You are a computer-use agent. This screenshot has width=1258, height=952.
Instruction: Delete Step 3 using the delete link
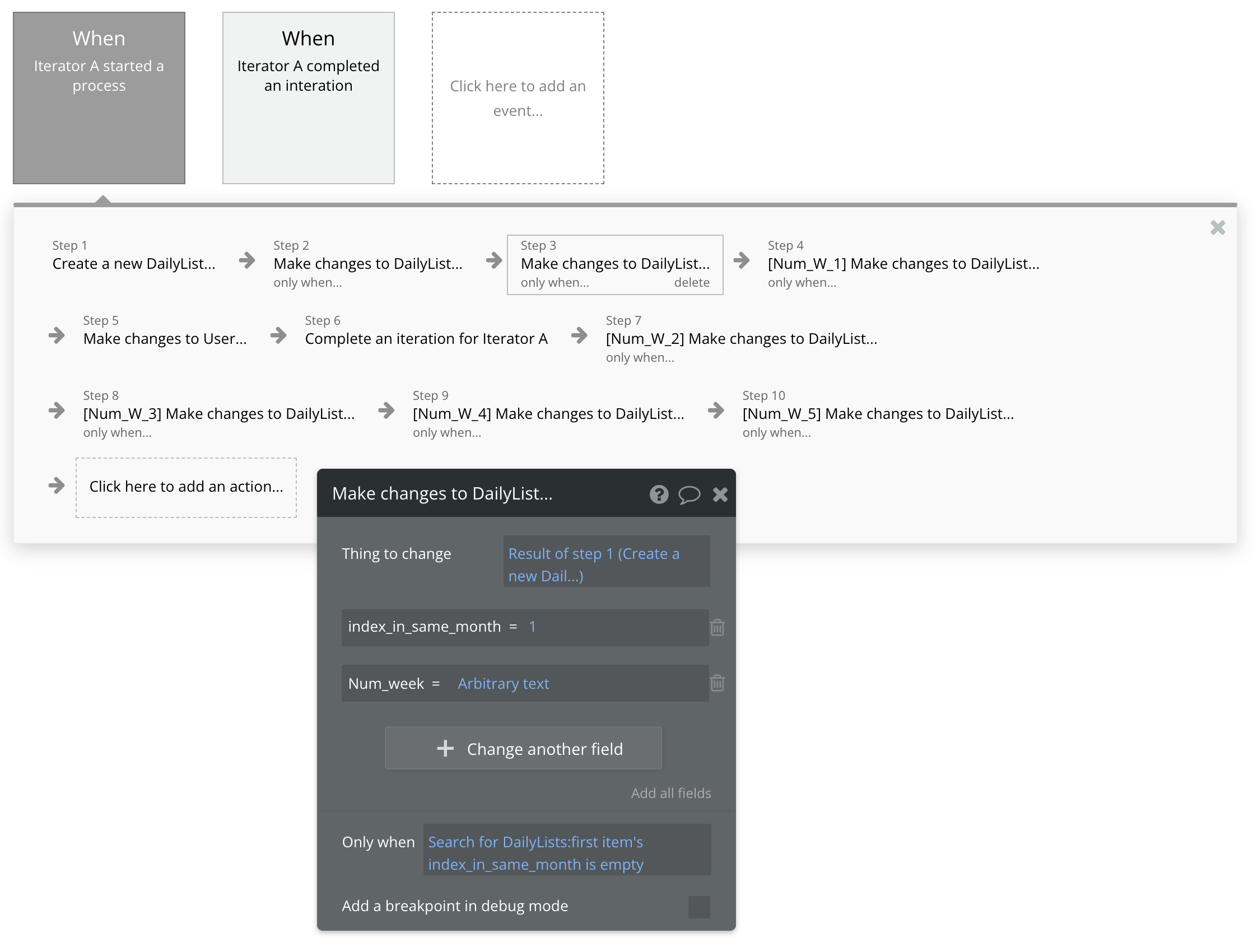691,283
